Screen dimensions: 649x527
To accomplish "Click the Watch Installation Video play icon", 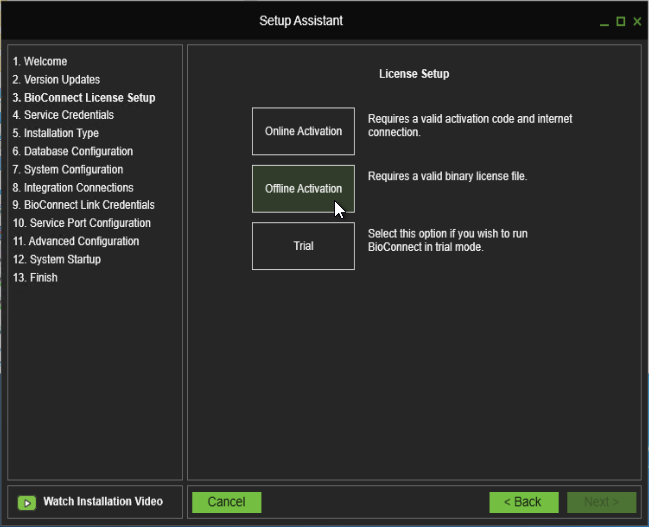I will 27,502.
